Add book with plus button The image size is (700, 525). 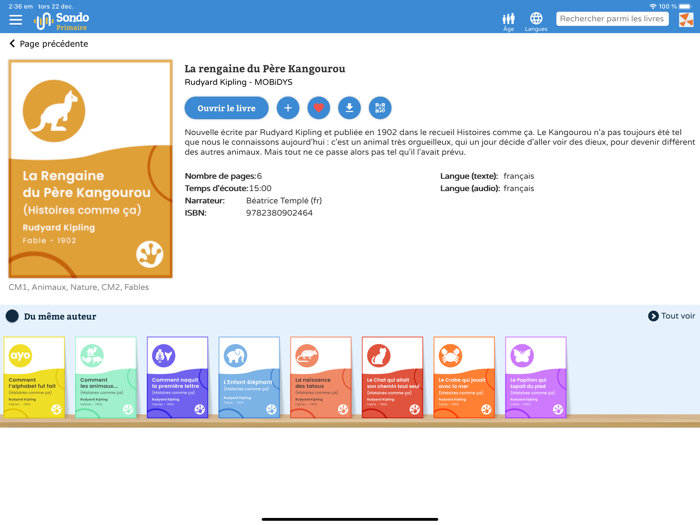click(288, 108)
